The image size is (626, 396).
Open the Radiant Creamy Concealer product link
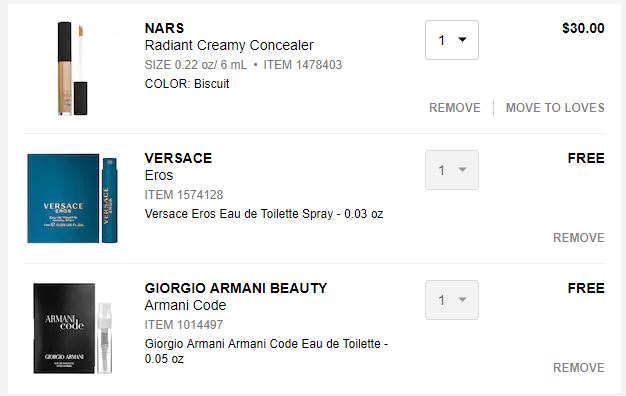click(x=229, y=46)
